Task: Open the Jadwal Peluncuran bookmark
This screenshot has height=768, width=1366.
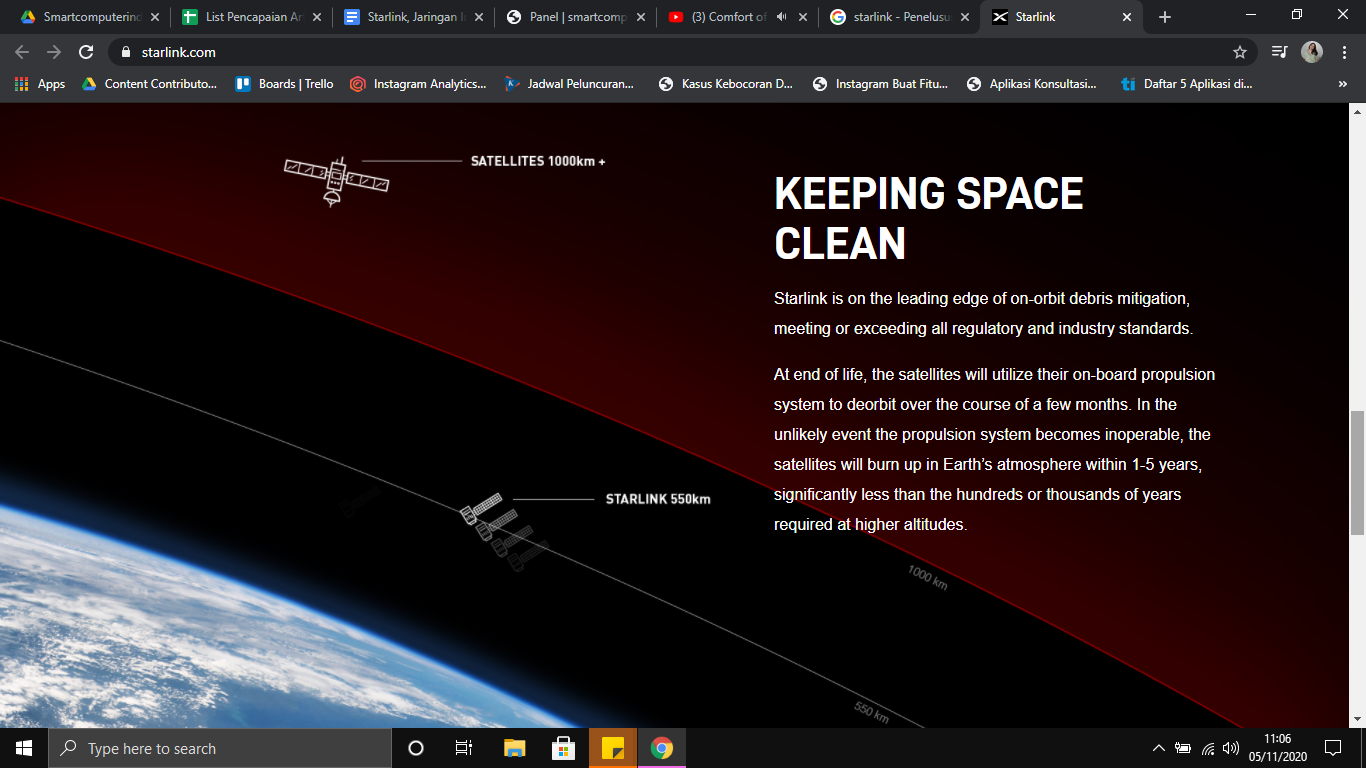Action: coord(570,84)
